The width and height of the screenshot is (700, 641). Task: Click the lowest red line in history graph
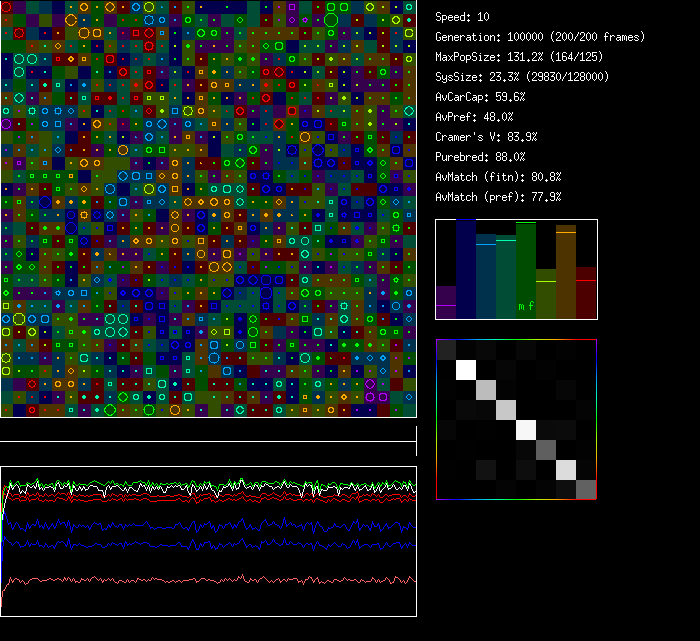click(x=200, y=580)
